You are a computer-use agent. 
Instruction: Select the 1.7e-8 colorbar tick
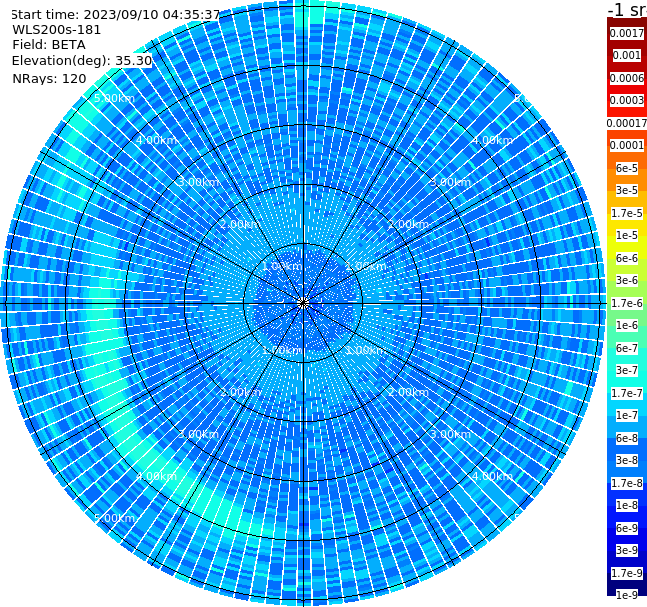627,483
